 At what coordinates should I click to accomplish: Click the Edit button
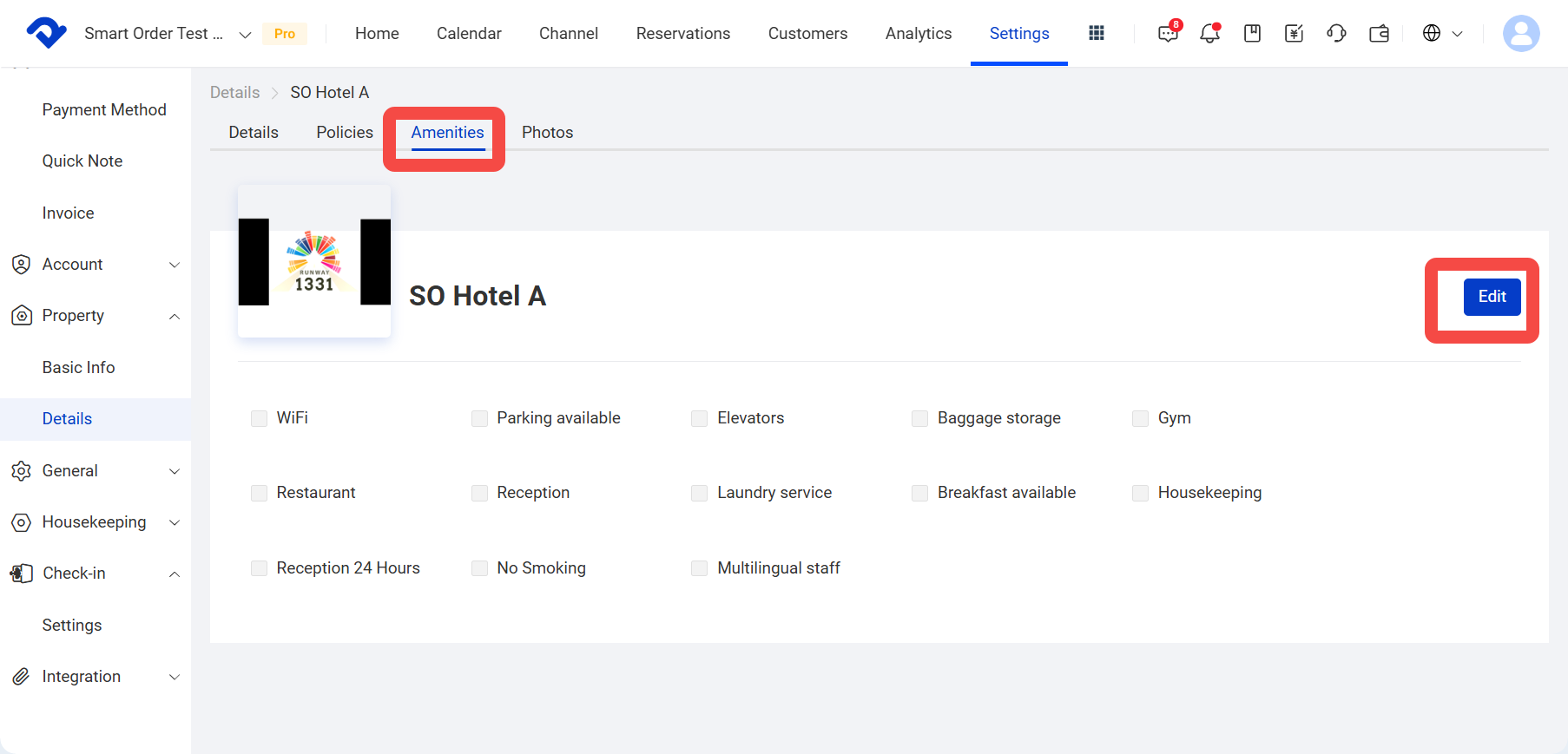pos(1492,297)
